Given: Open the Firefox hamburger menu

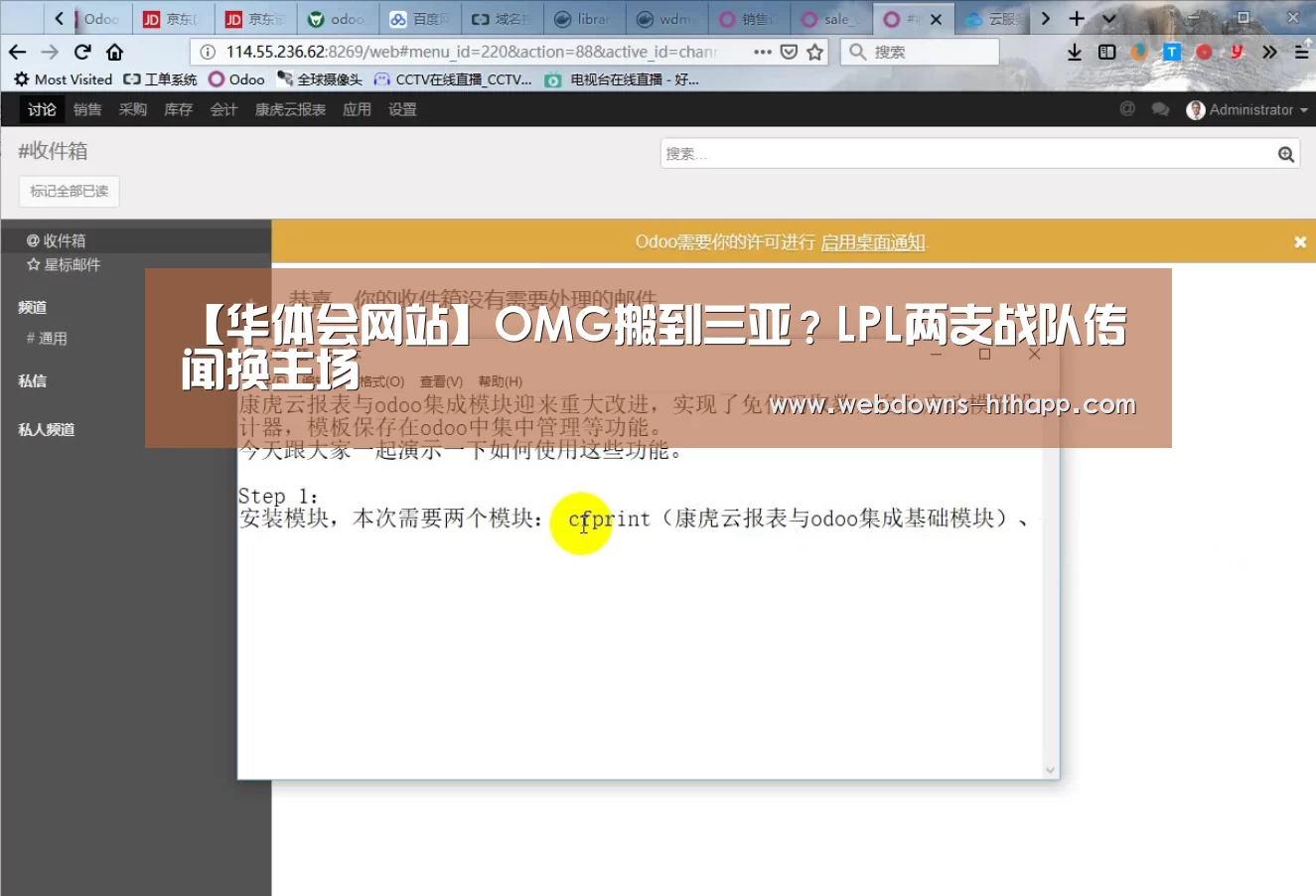Looking at the screenshot, I should tap(1301, 52).
